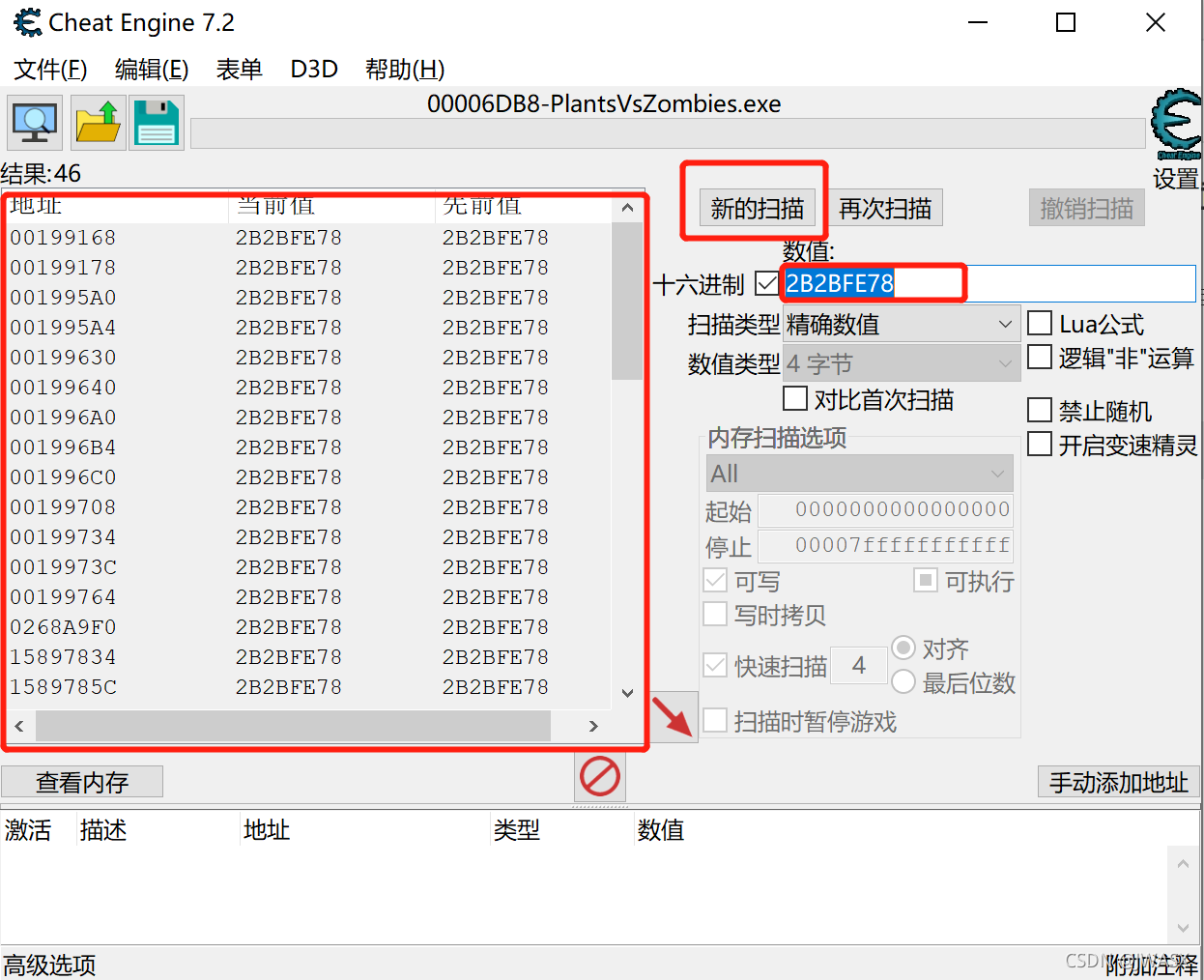The width and height of the screenshot is (1204, 980).
Task: Sort by 当前值 column header
Action: [x=331, y=207]
